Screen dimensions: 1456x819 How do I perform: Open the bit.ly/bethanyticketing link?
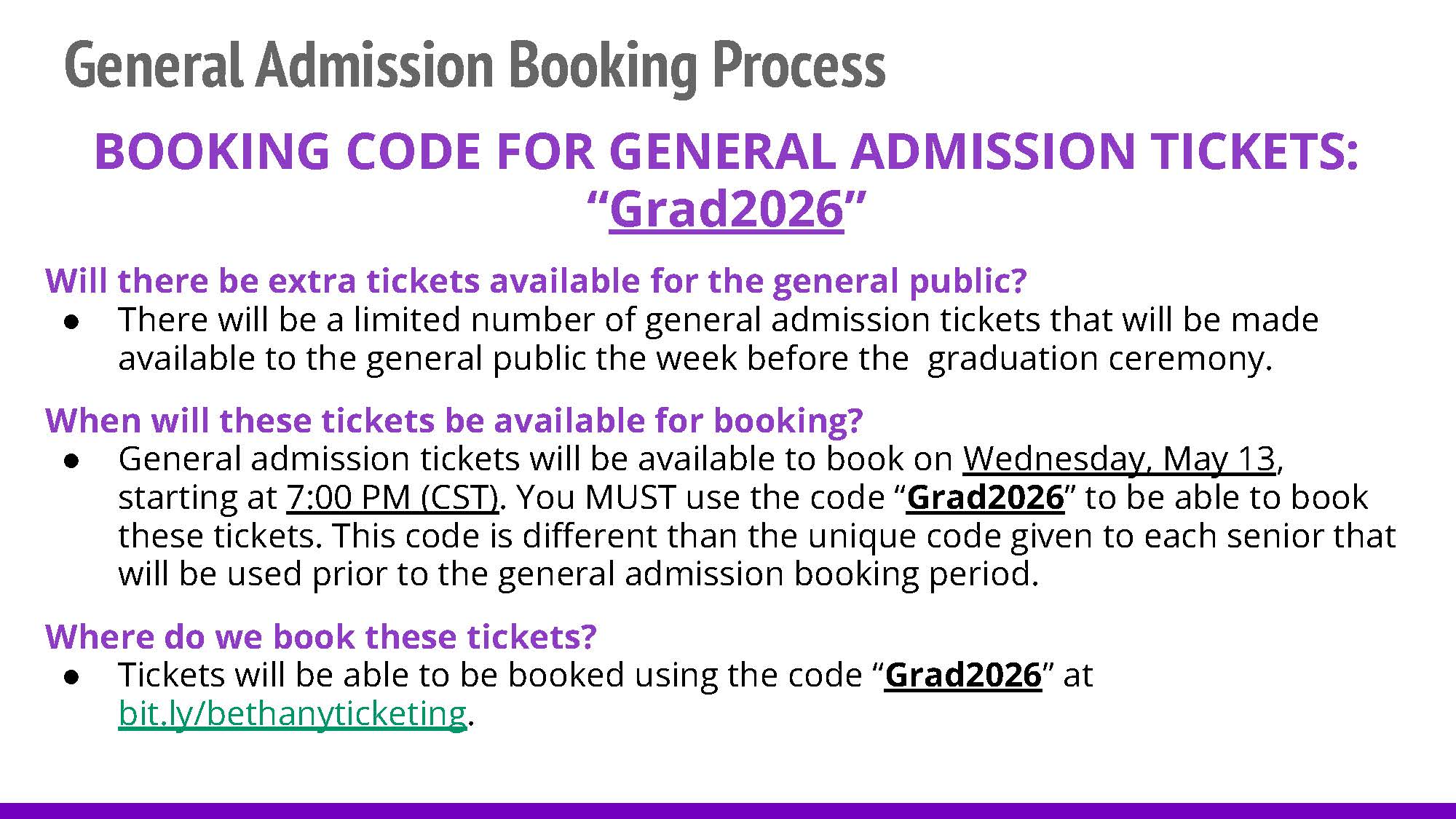pos(292,713)
